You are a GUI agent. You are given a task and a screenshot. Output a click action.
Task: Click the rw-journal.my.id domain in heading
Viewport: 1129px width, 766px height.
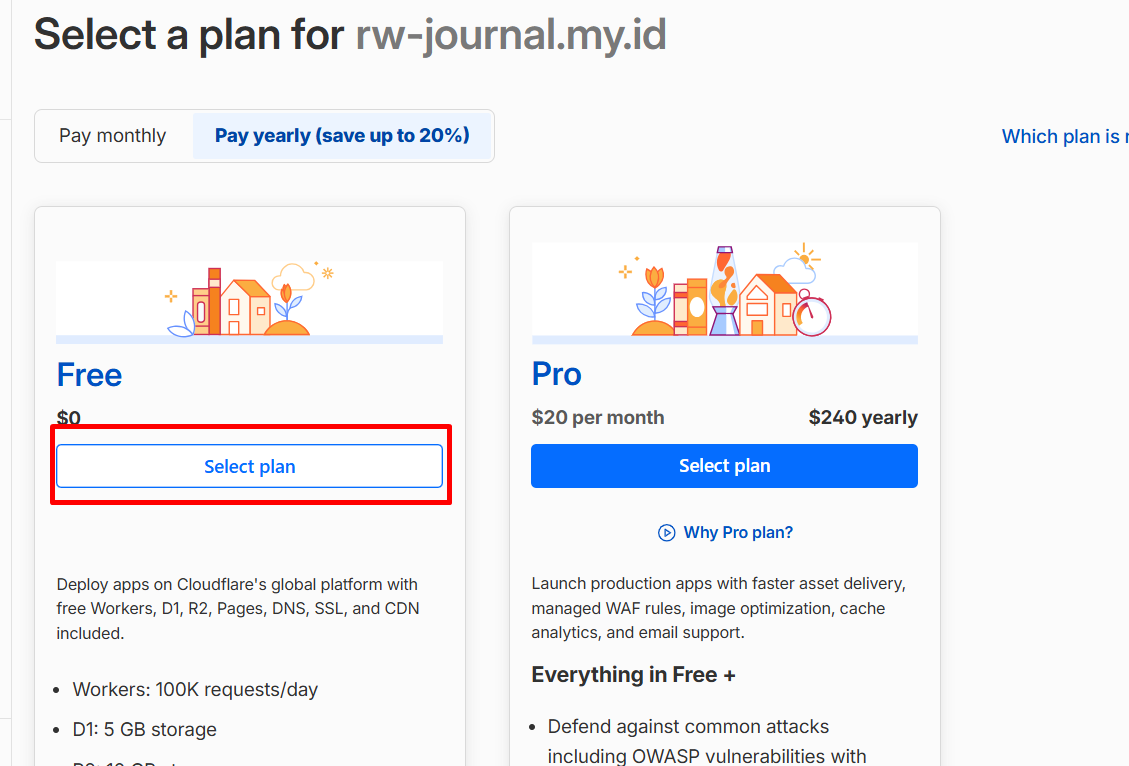point(511,35)
